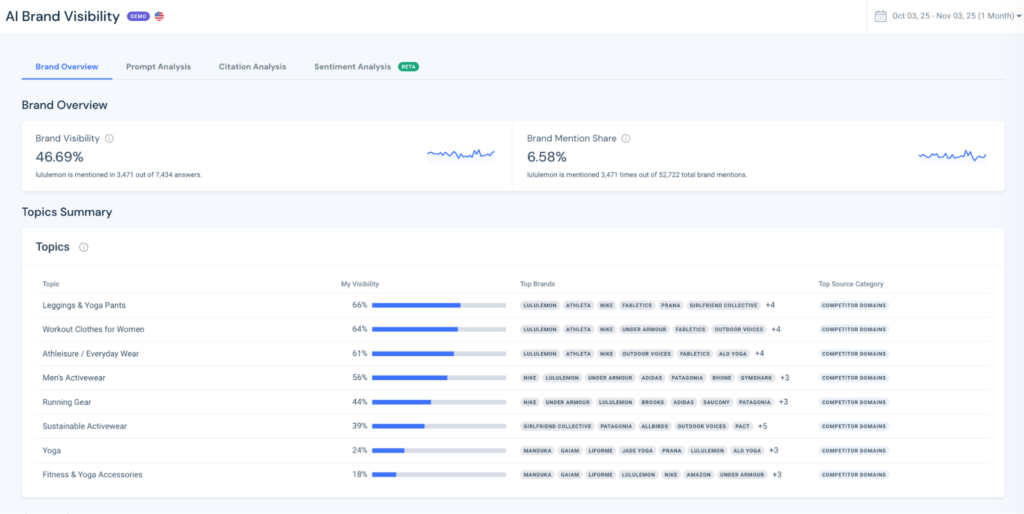Open the Leggings & Yoga Pants topic

click(x=84, y=305)
